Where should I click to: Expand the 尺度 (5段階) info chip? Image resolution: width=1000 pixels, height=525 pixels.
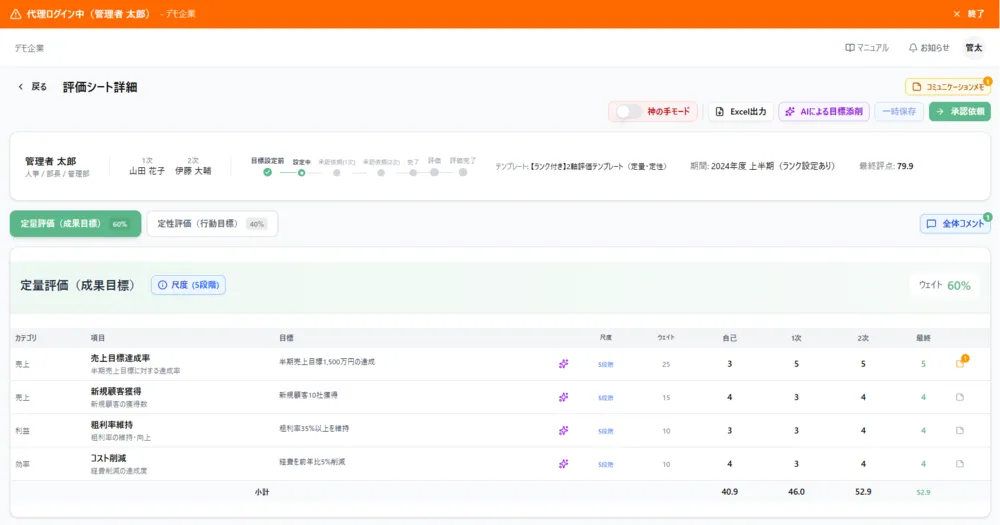[x=188, y=285]
